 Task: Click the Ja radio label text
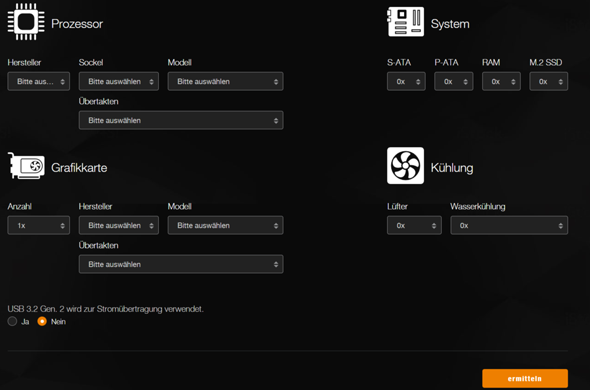coord(25,321)
